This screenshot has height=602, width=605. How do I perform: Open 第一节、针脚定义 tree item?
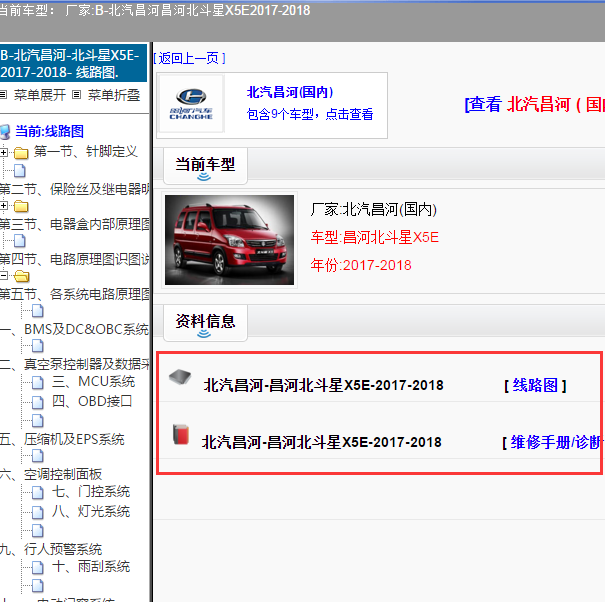pyautogui.click(x=86, y=151)
